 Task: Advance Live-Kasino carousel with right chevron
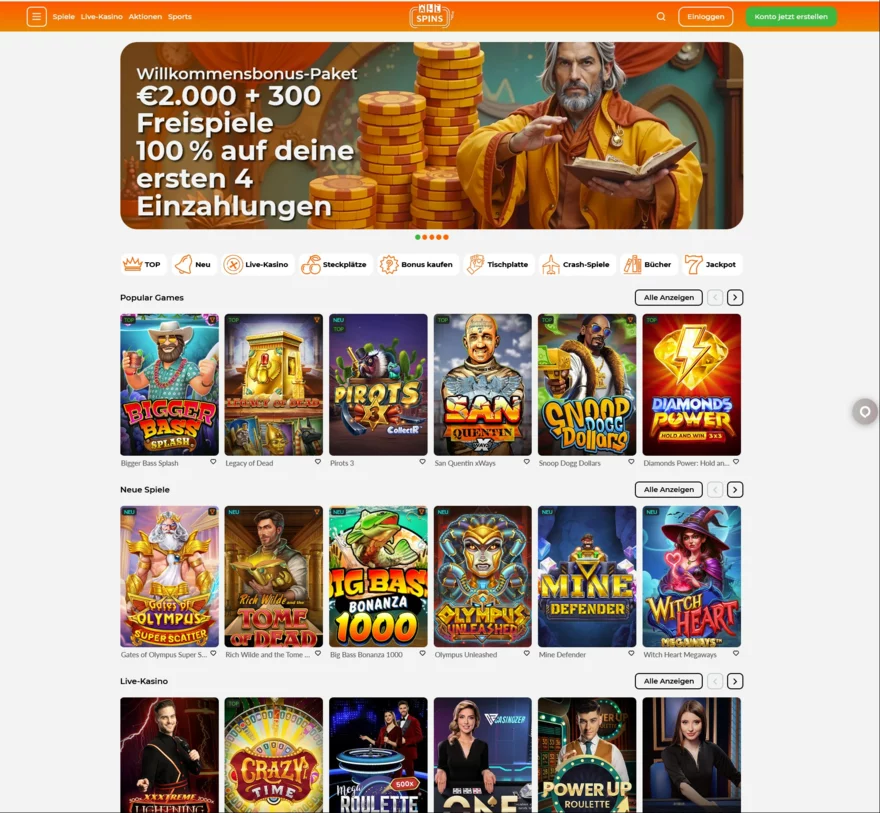tap(735, 681)
